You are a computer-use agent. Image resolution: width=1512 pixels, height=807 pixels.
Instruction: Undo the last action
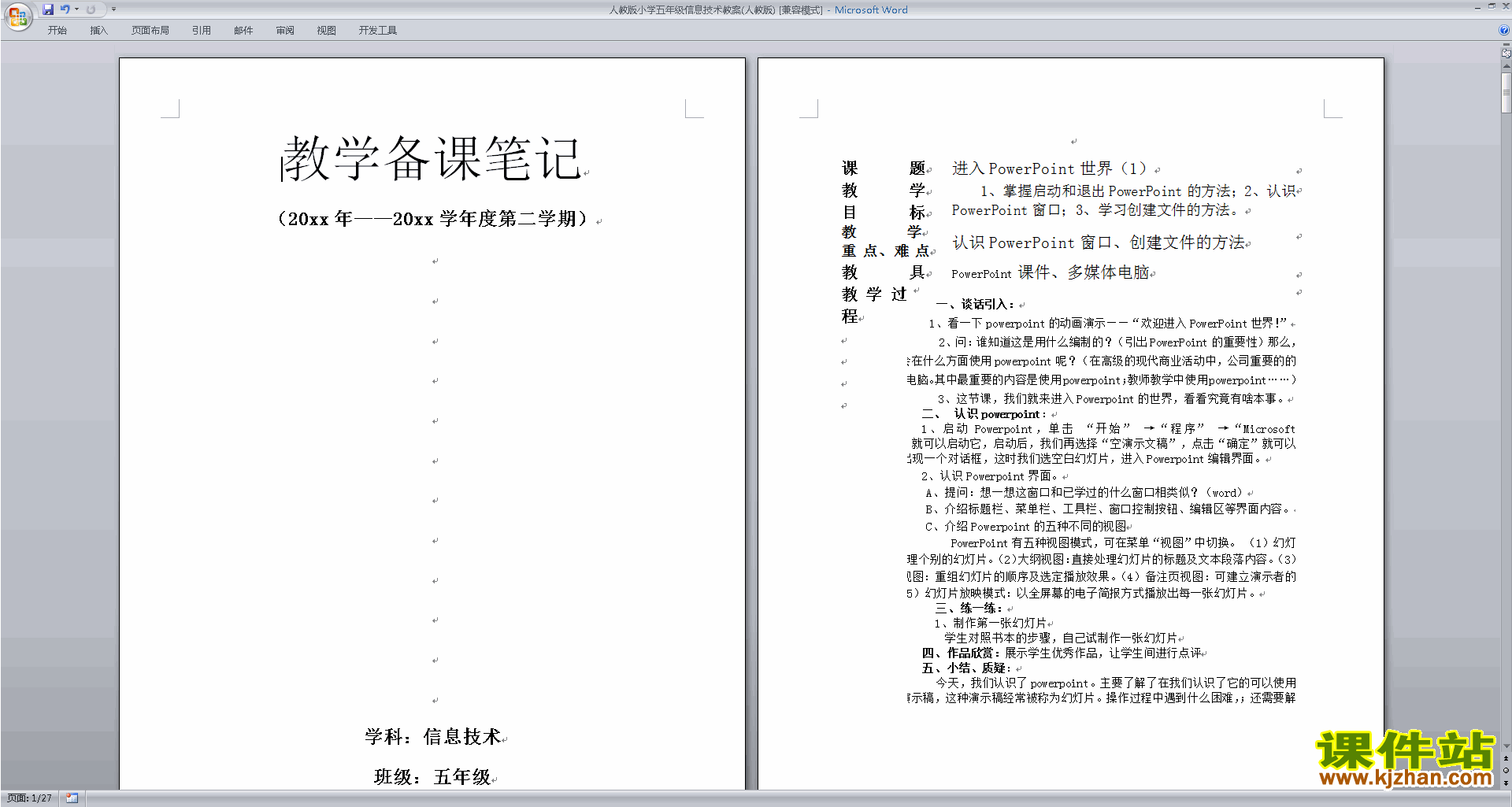coord(65,9)
